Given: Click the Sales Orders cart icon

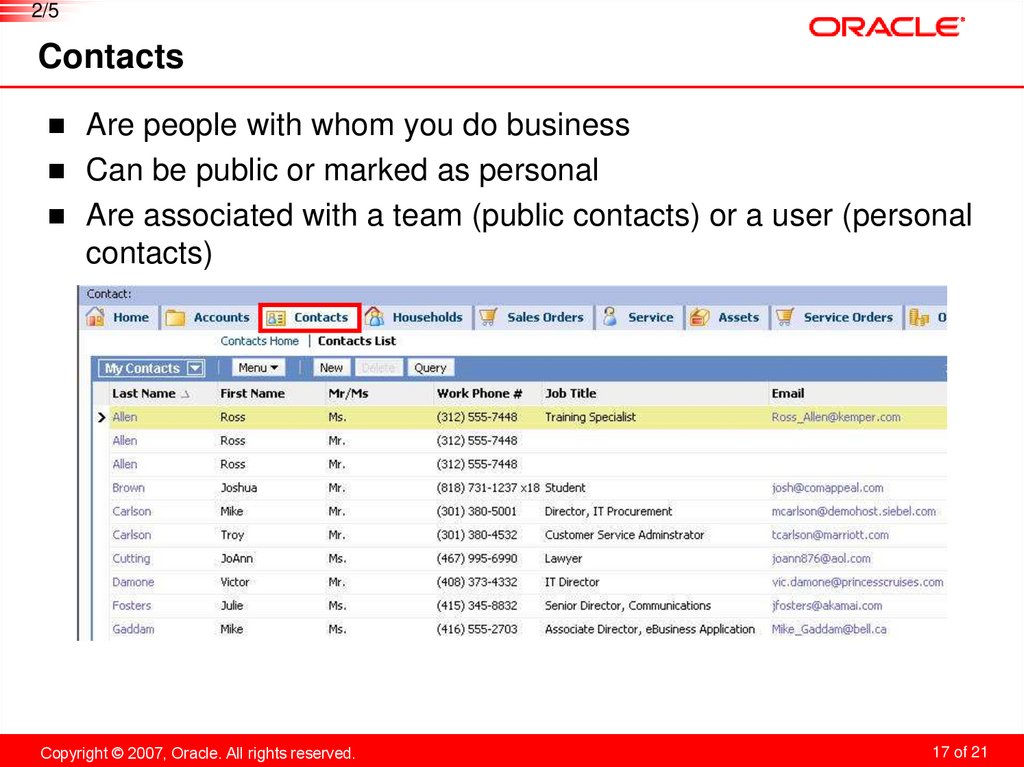Looking at the screenshot, I should [x=488, y=317].
